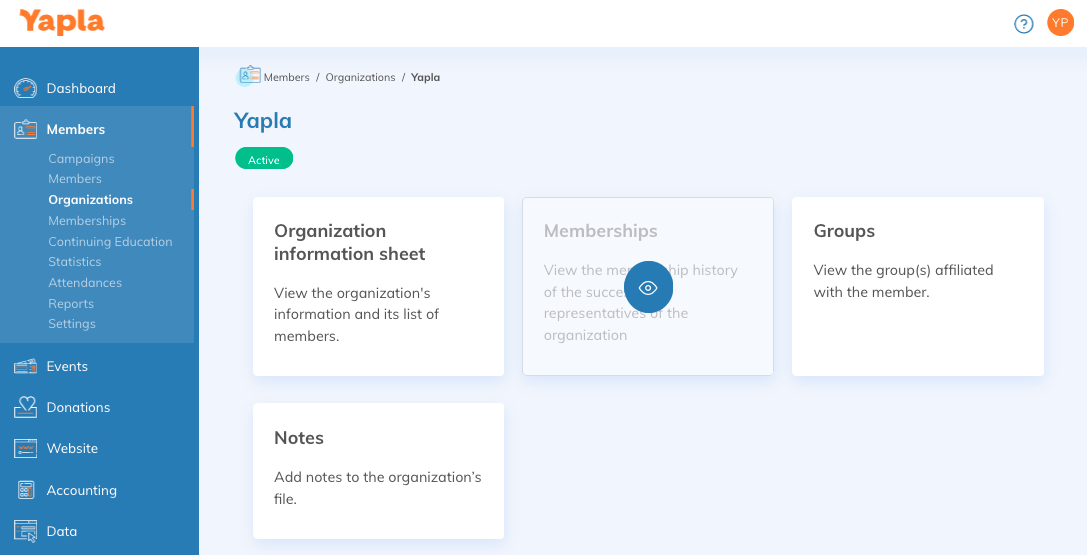Screen dimensions: 1087x555
Task: Click the Yapla breadcrumb text
Action: click(425, 77)
